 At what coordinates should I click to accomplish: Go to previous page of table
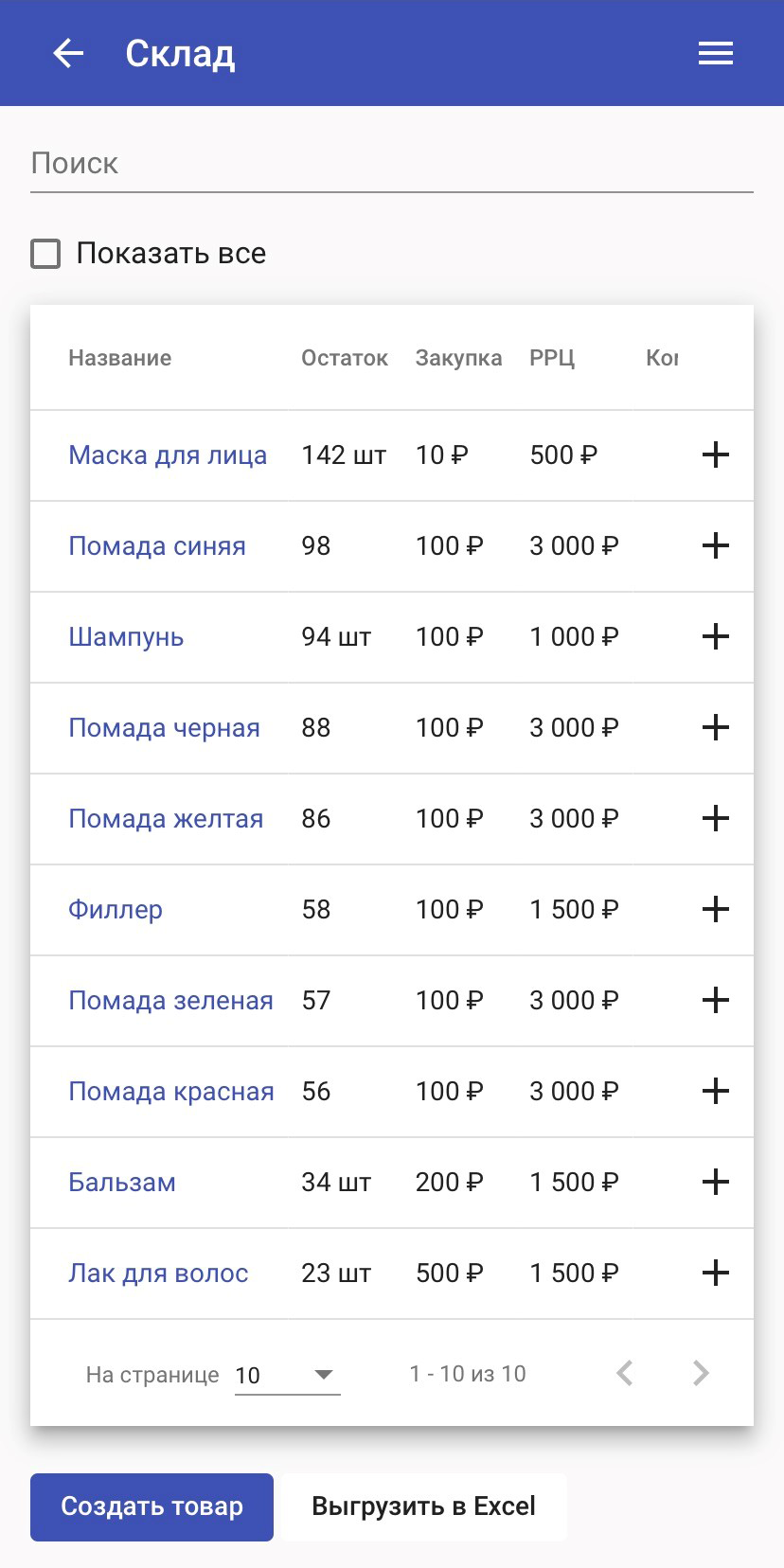pos(625,1374)
